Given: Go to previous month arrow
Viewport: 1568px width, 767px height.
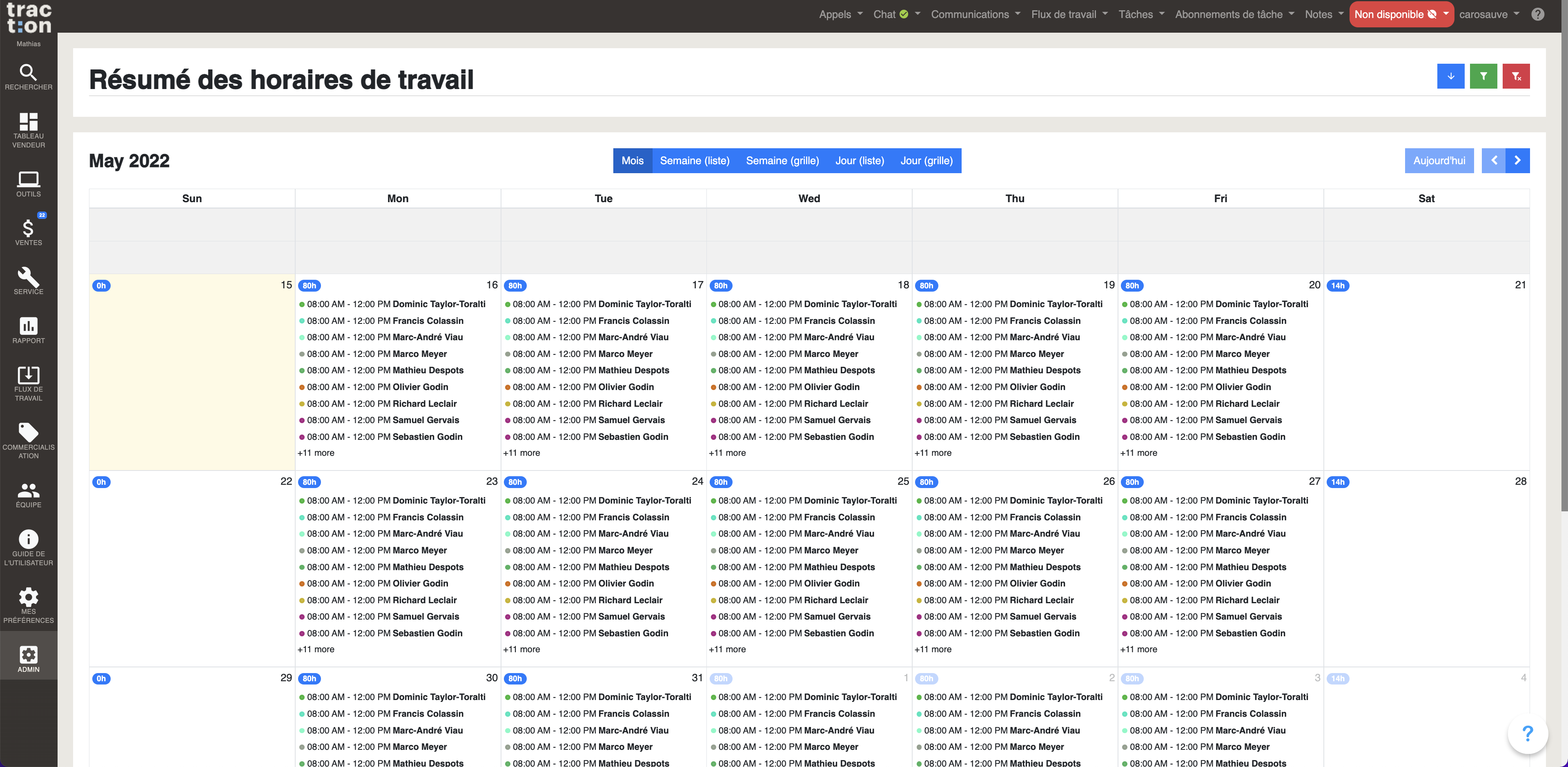Looking at the screenshot, I should [1494, 161].
